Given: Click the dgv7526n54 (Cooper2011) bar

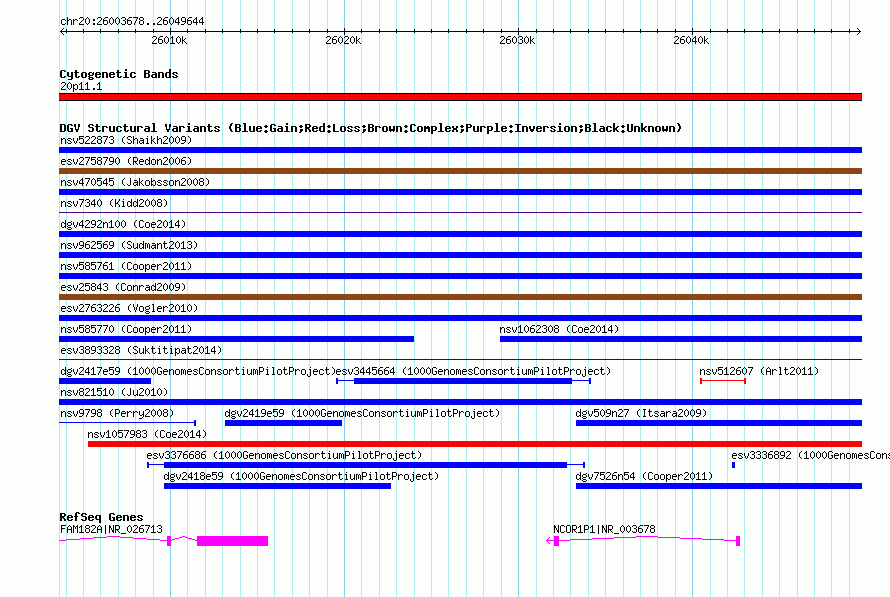Looking at the screenshot, I should (719, 486).
